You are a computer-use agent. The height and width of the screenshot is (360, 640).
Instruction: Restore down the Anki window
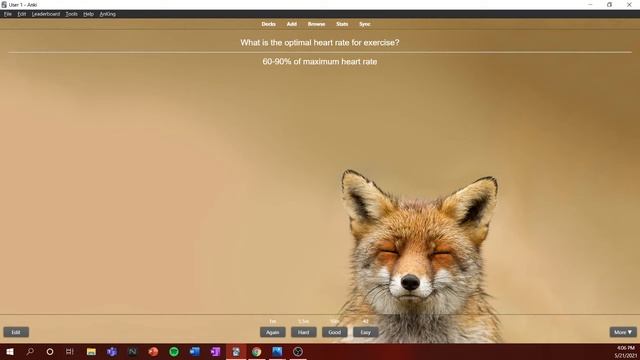point(609,4)
